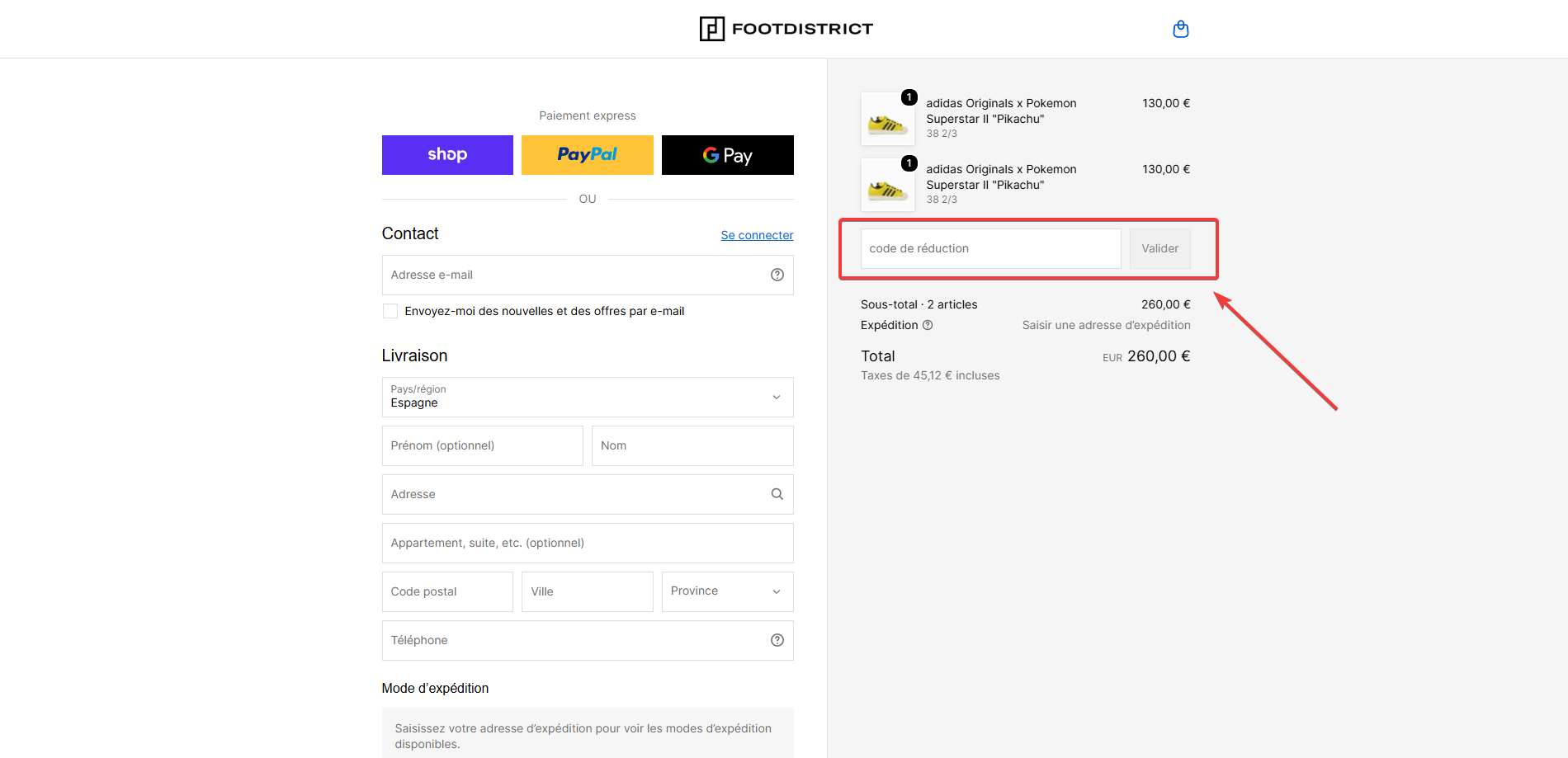Focus the code de réduction field
Image resolution: width=1568 pixels, height=758 pixels.
tap(990, 248)
